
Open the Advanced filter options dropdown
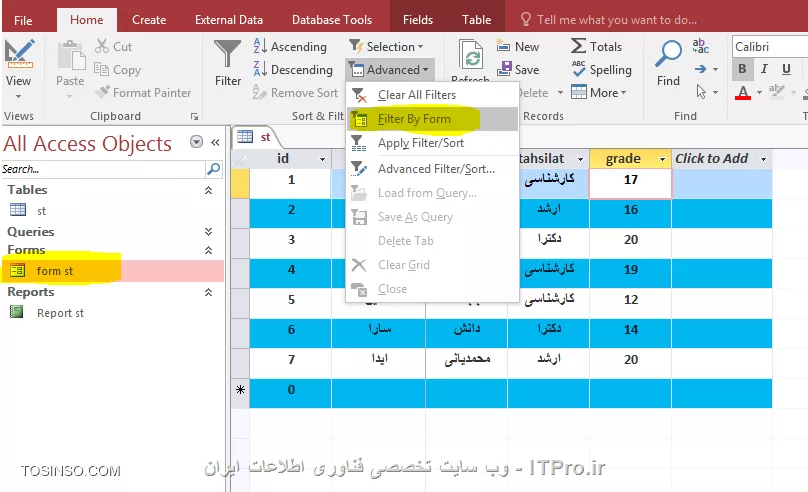(x=390, y=70)
